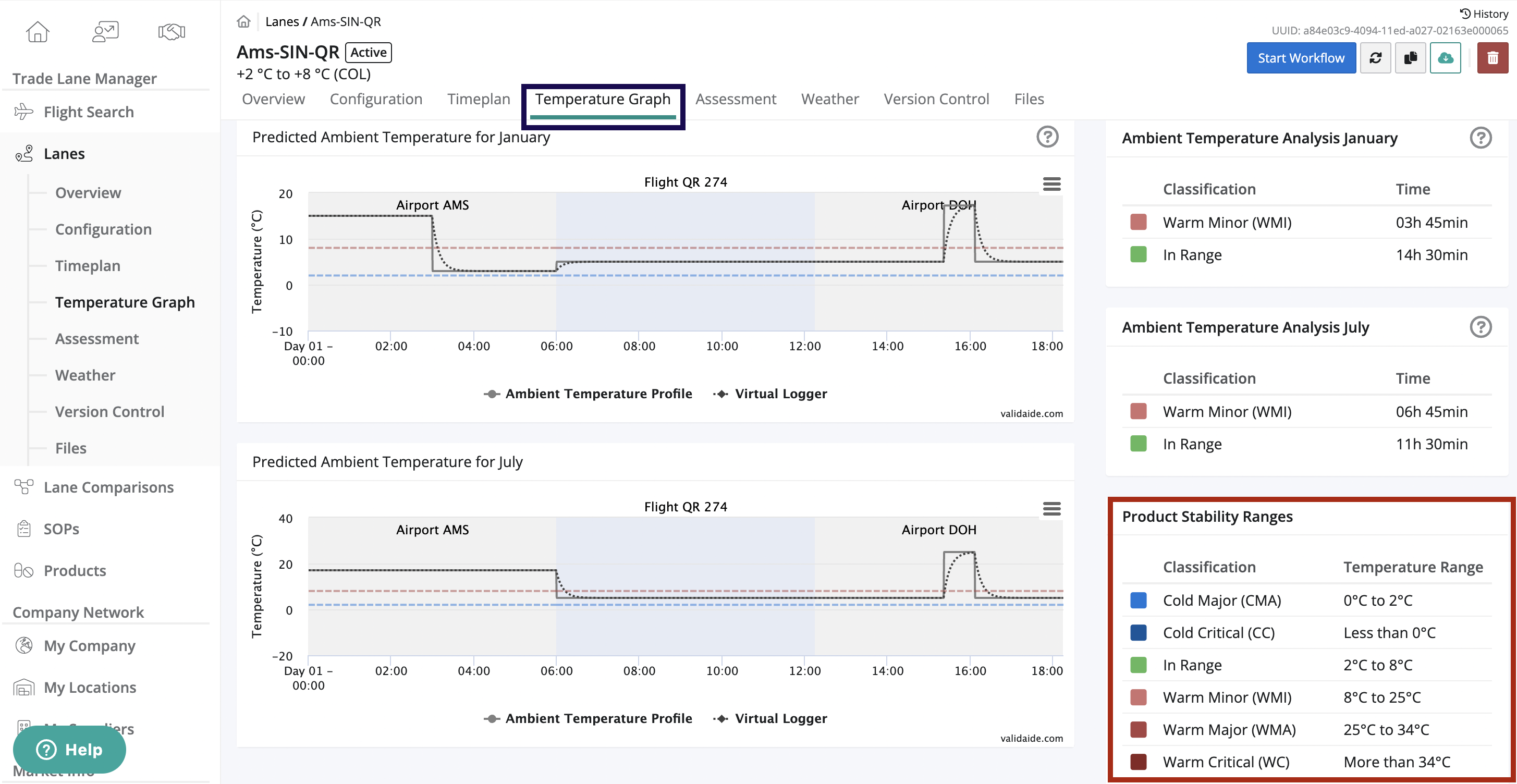1517x784 pixels.
Task: Click the refresh icon beside Start Workflow
Action: (x=1376, y=58)
